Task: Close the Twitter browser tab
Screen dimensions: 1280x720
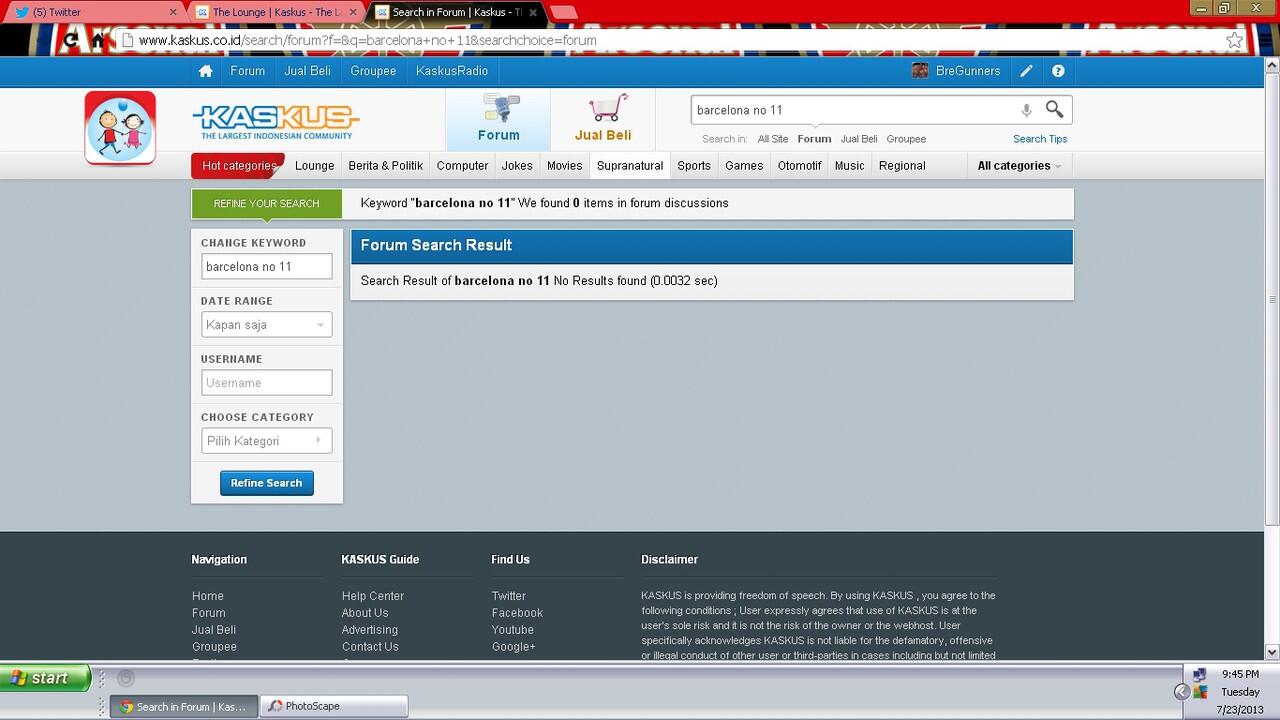Action: tap(173, 12)
